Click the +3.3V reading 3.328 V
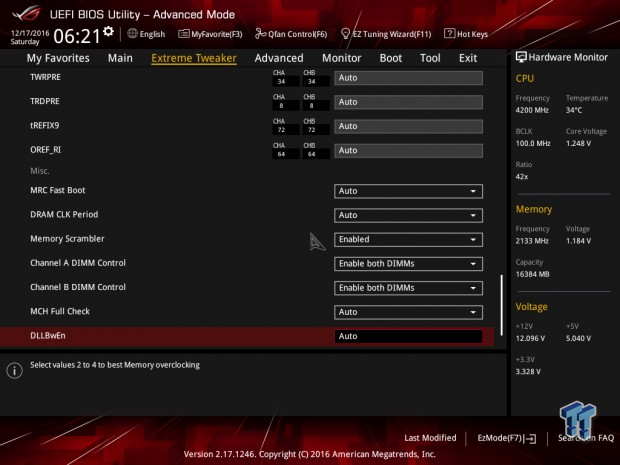620x465 pixels. (x=528, y=372)
